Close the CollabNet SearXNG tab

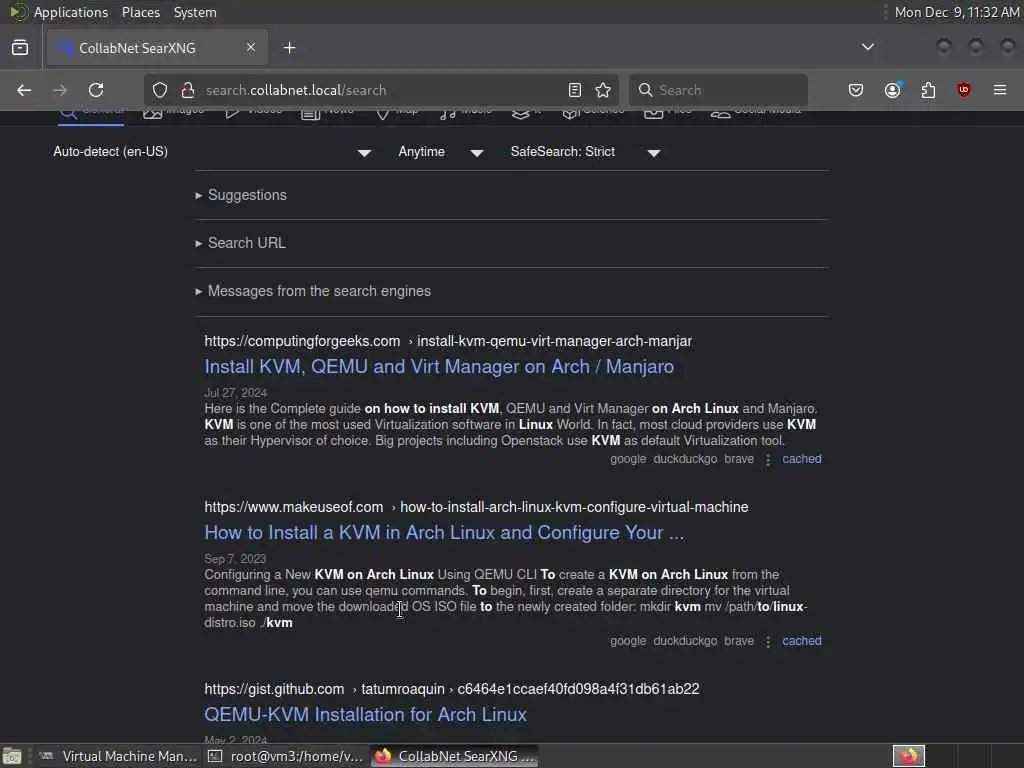pos(251,48)
